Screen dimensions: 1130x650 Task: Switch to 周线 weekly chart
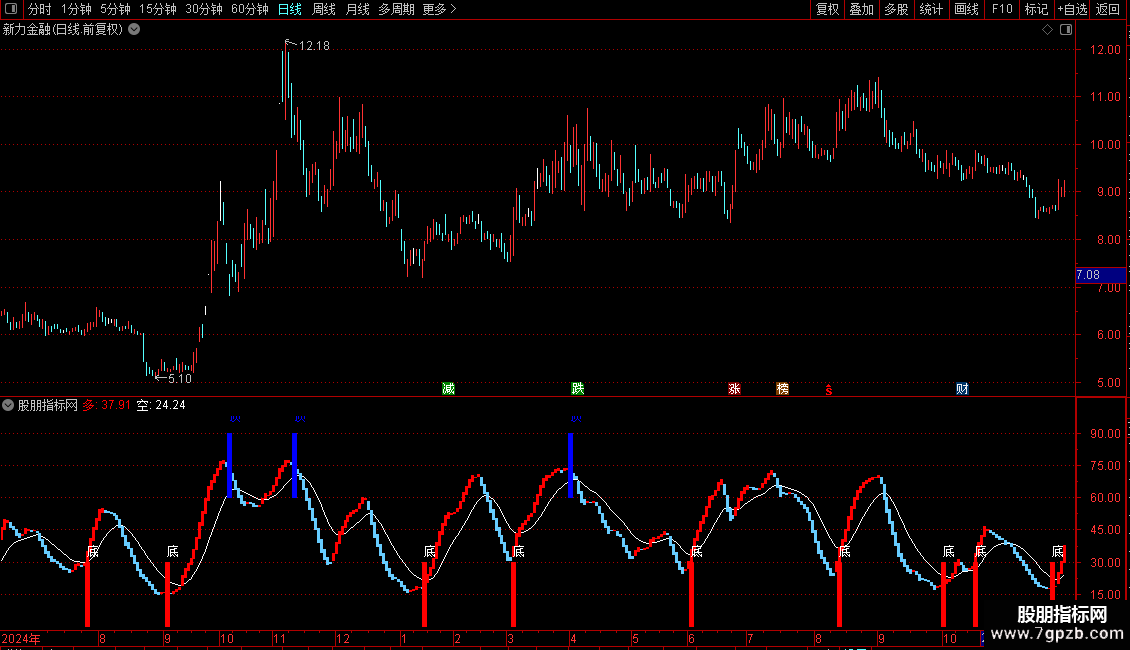[324, 9]
